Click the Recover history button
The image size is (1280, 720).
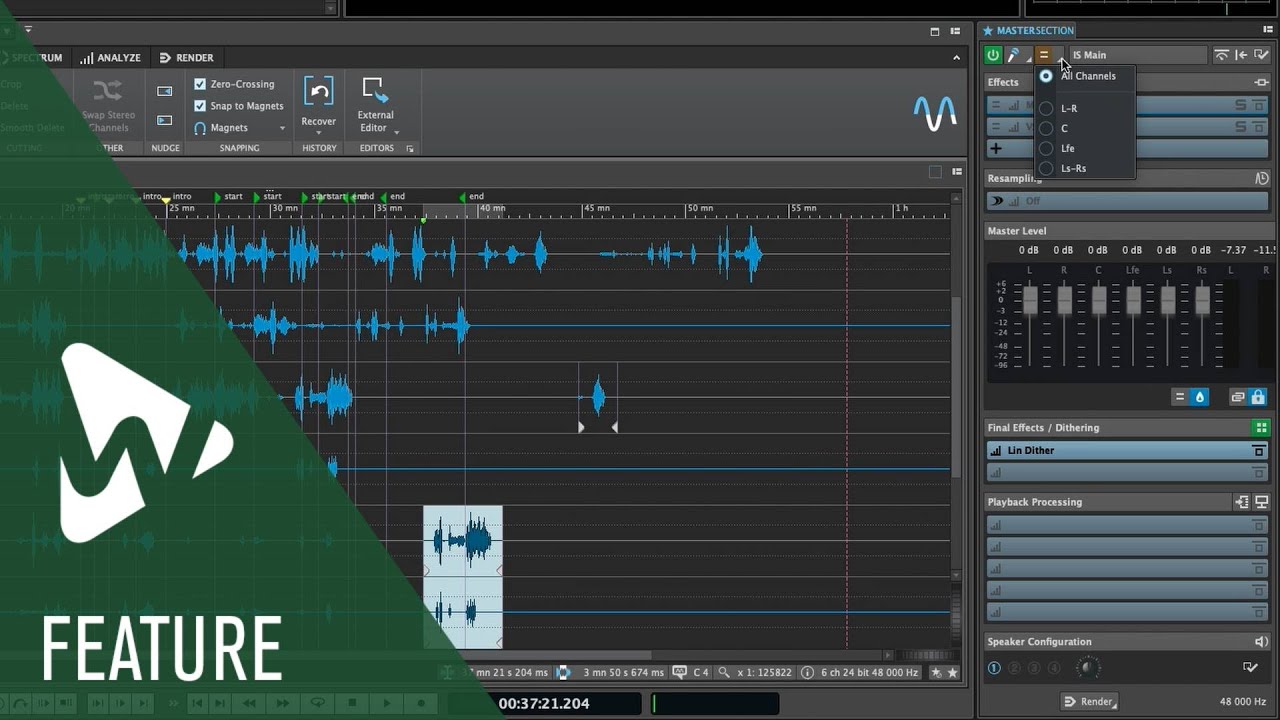click(318, 100)
